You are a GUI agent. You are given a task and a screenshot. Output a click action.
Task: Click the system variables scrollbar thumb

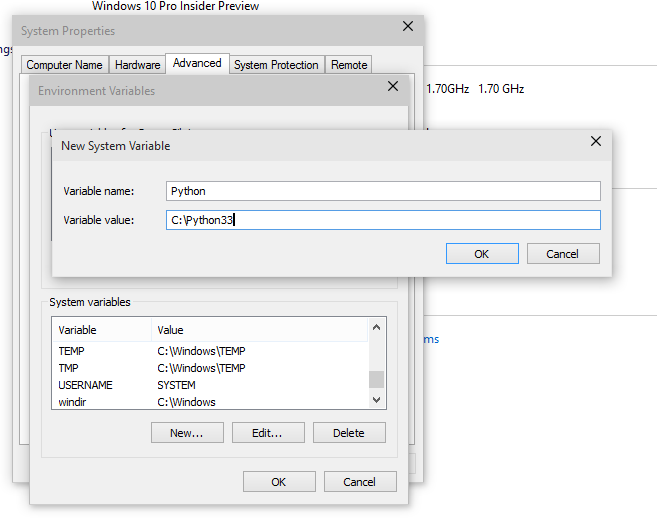376,380
